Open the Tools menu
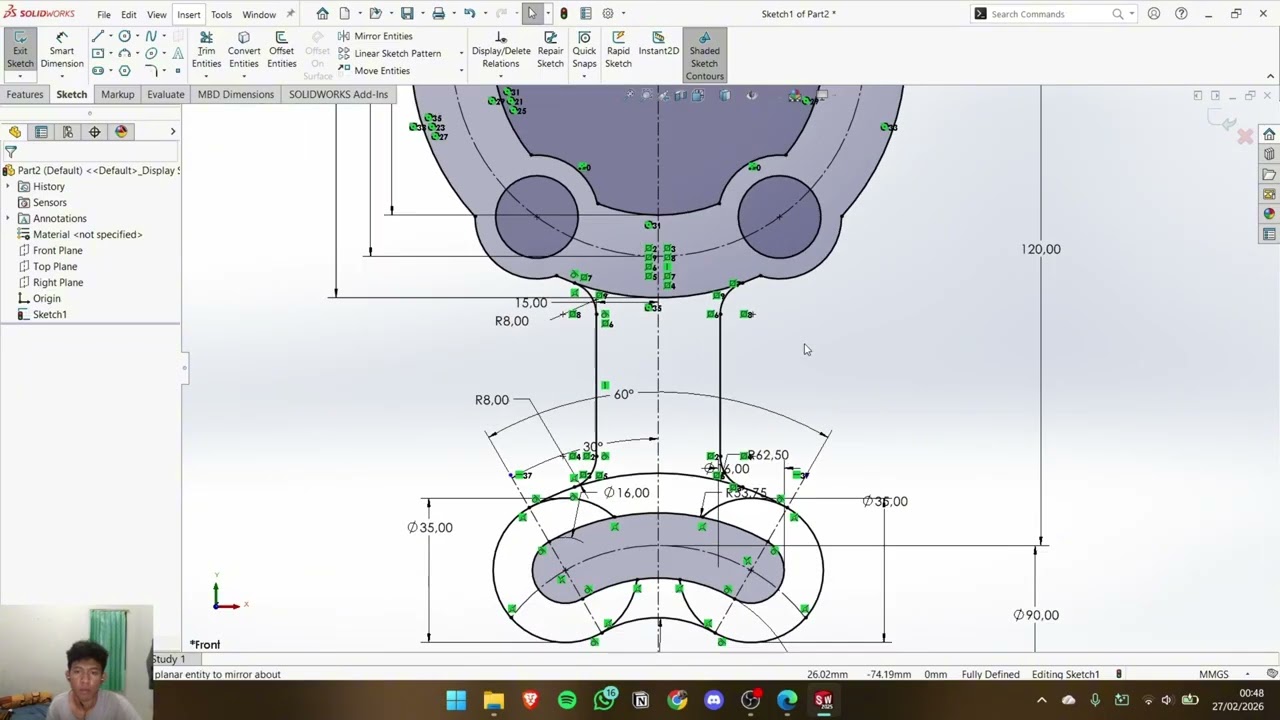 click(x=221, y=15)
